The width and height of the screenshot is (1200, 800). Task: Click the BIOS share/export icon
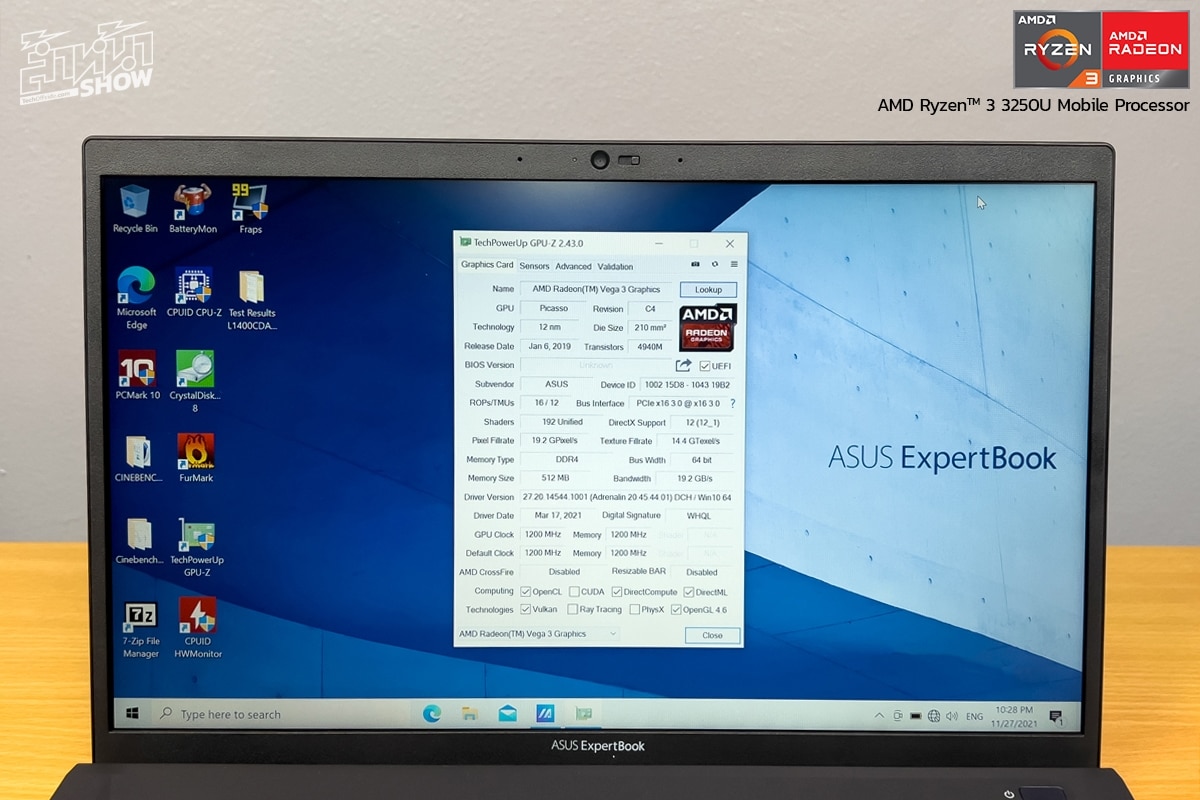(684, 366)
